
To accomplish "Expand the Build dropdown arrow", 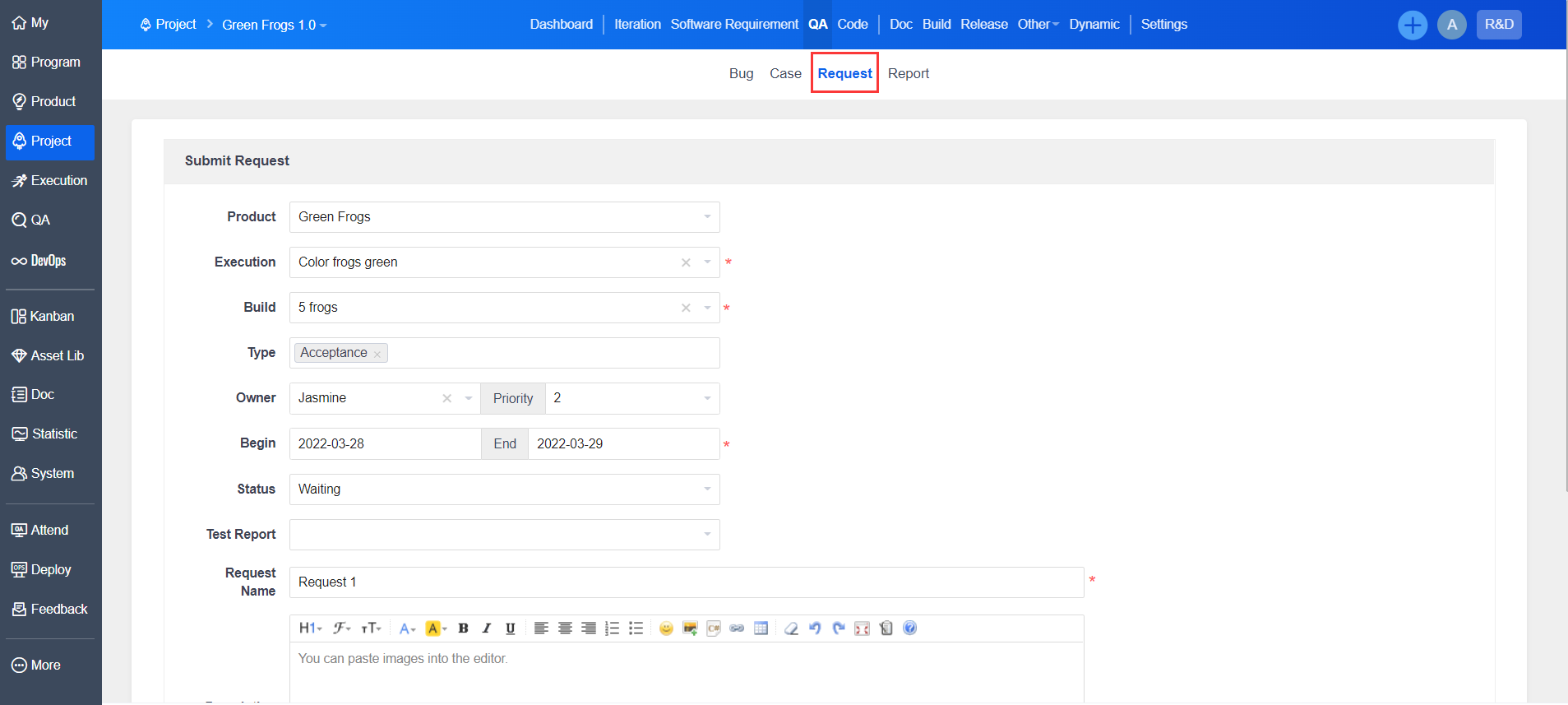I will click(x=707, y=308).
